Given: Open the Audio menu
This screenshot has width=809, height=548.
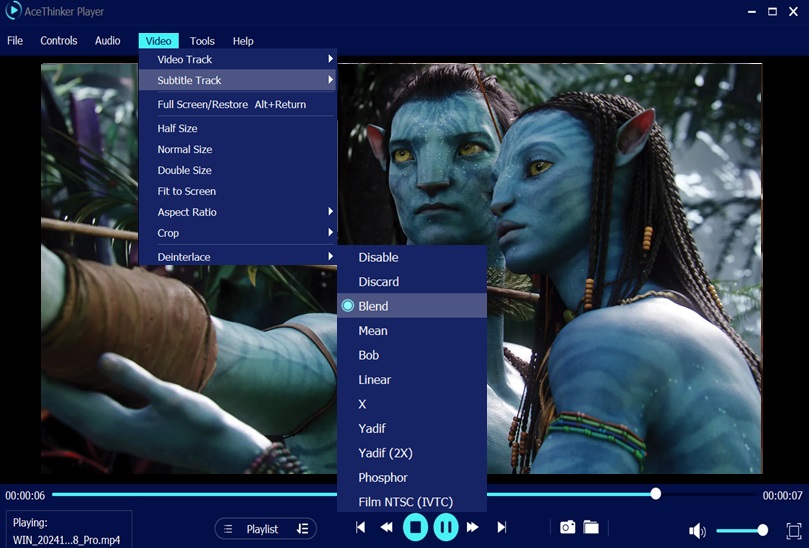Looking at the screenshot, I should pos(107,41).
